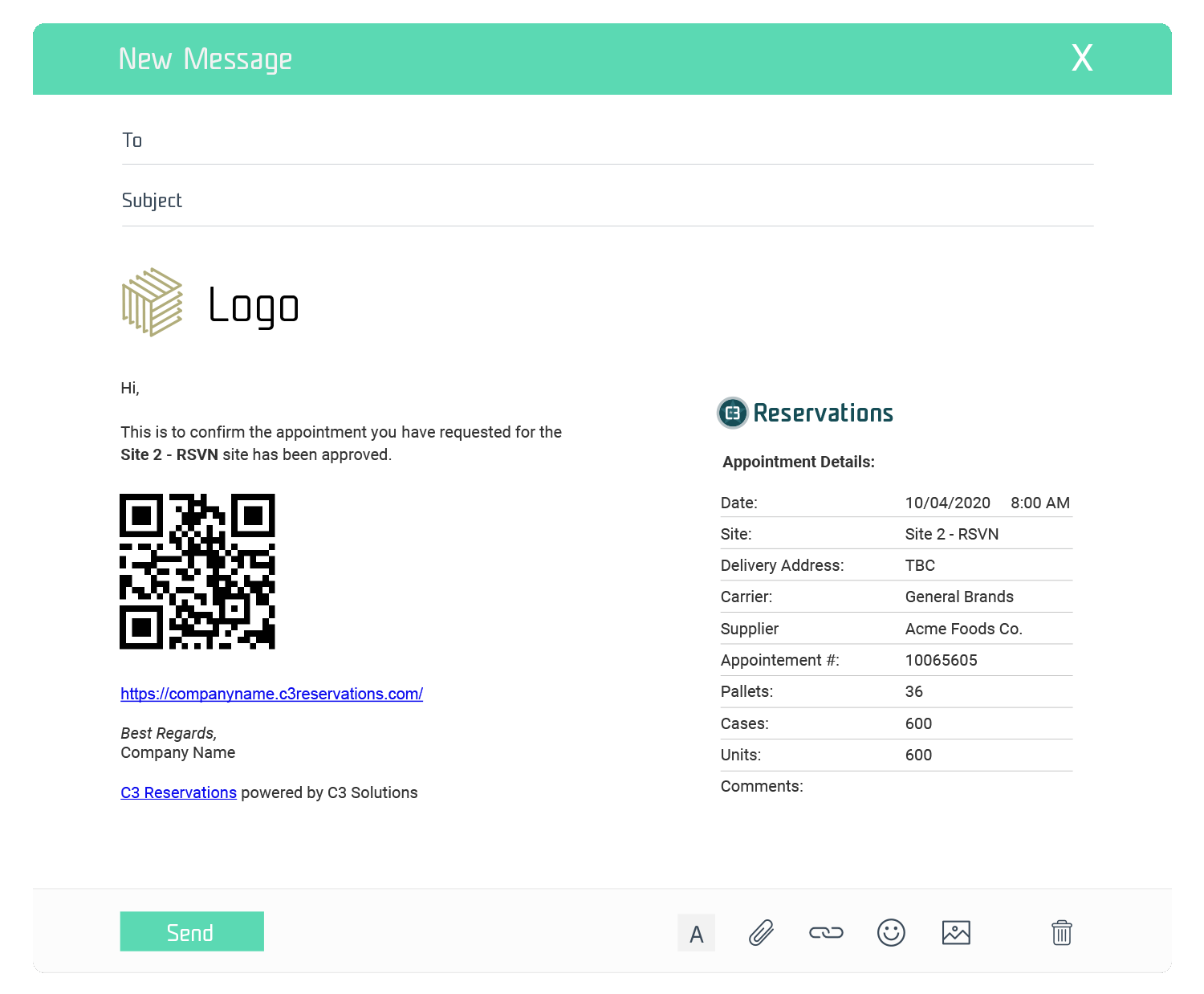Click the time value 8:00 AM
This screenshot has width=1204, height=994.
click(1040, 503)
